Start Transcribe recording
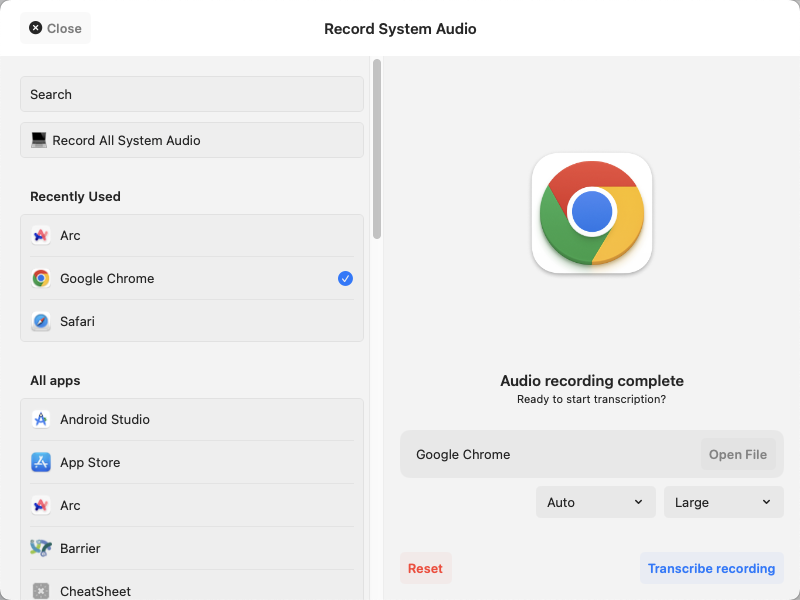This screenshot has height=600, width=800. click(711, 568)
